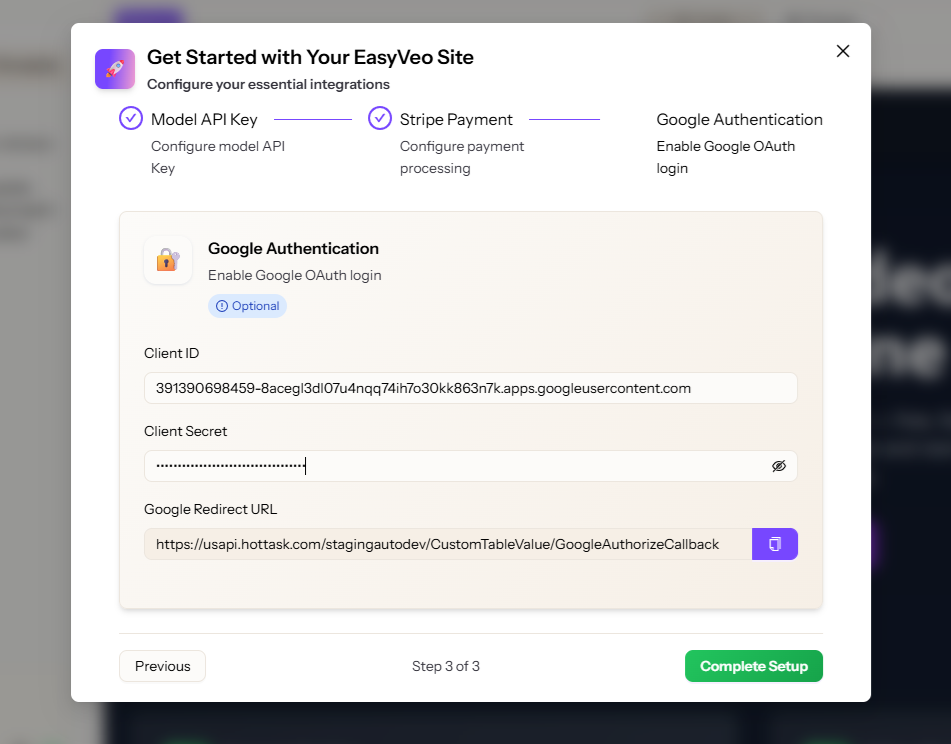
Task: Click the info icon in Optional badge
Action: tap(222, 306)
